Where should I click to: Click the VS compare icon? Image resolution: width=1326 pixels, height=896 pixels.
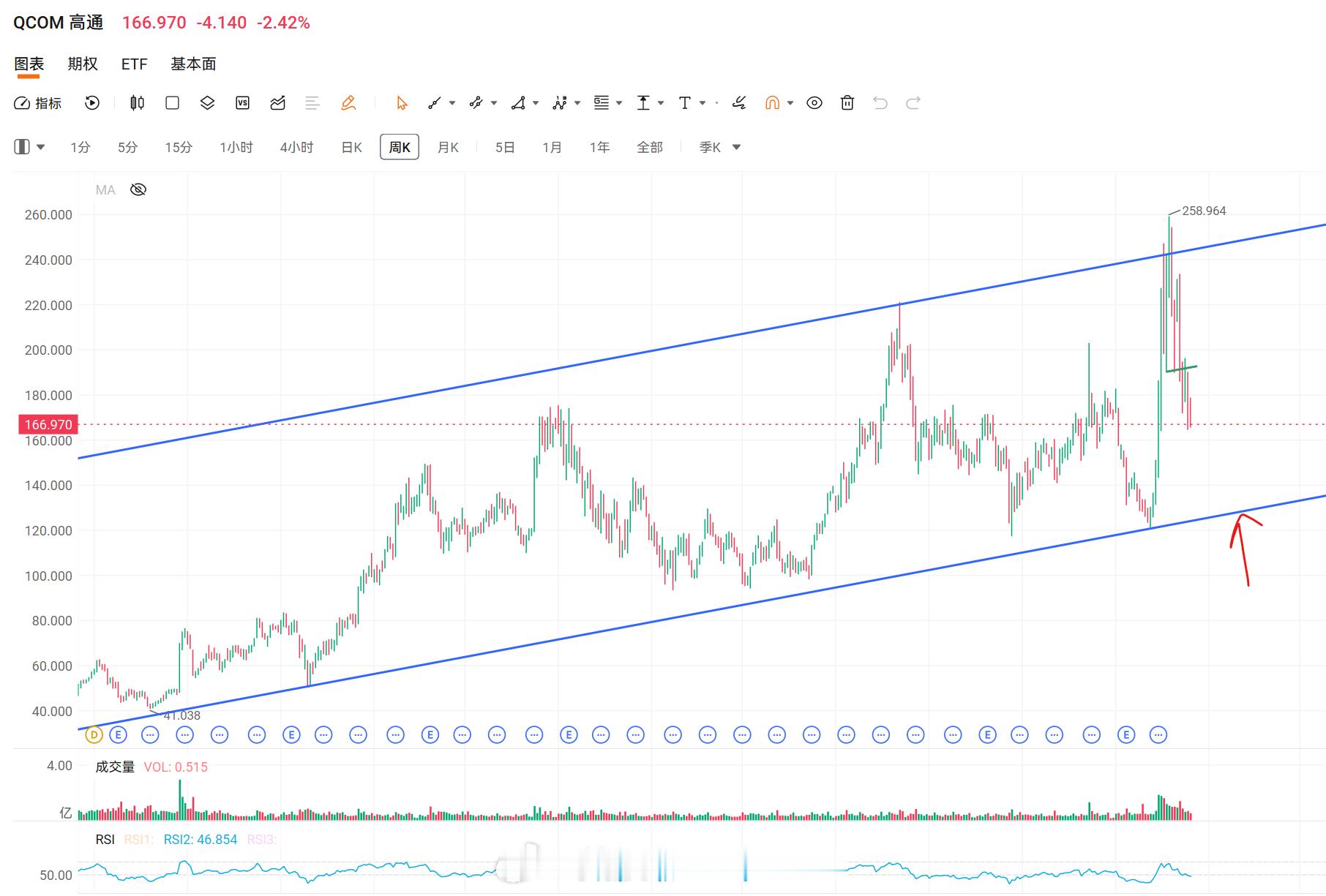pos(242,103)
